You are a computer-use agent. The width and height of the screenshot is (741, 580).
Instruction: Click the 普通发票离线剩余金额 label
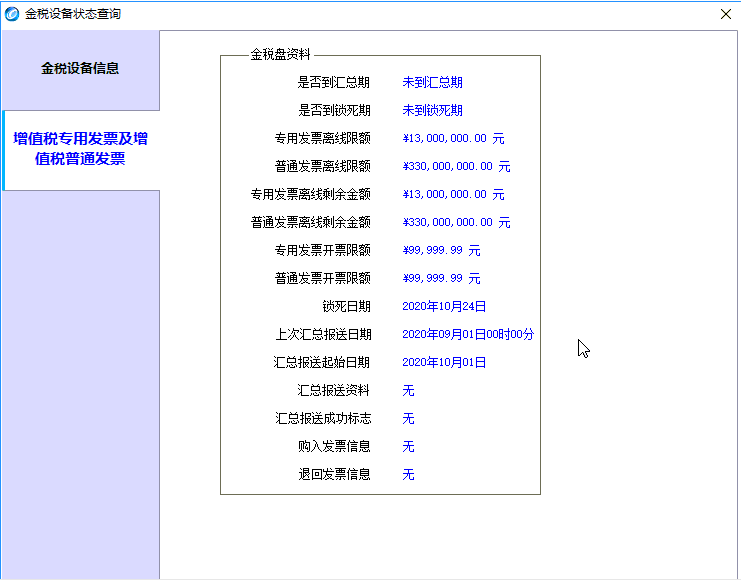coord(310,222)
